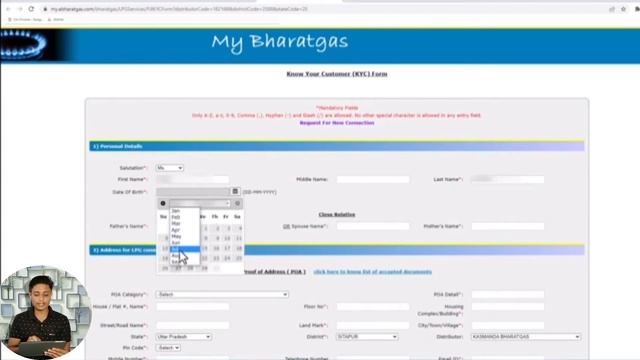
Task: Click the Street/Road Name field
Action: [x=192, y=325]
